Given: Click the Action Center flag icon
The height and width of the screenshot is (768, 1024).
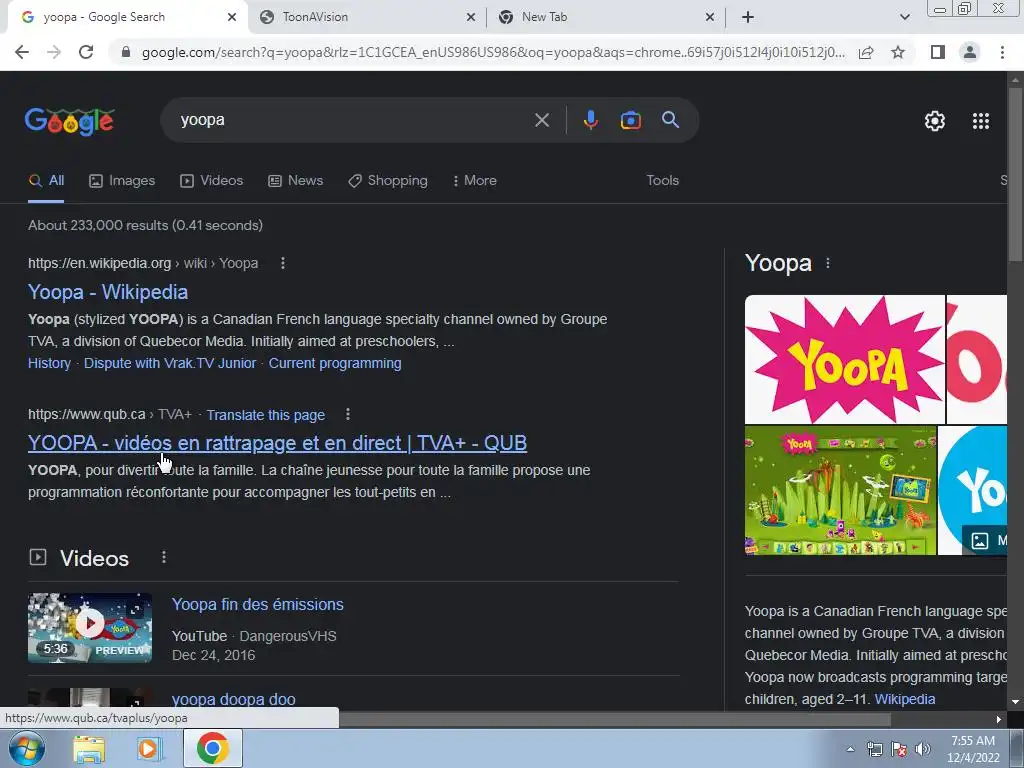Looking at the screenshot, I should click(899, 749).
